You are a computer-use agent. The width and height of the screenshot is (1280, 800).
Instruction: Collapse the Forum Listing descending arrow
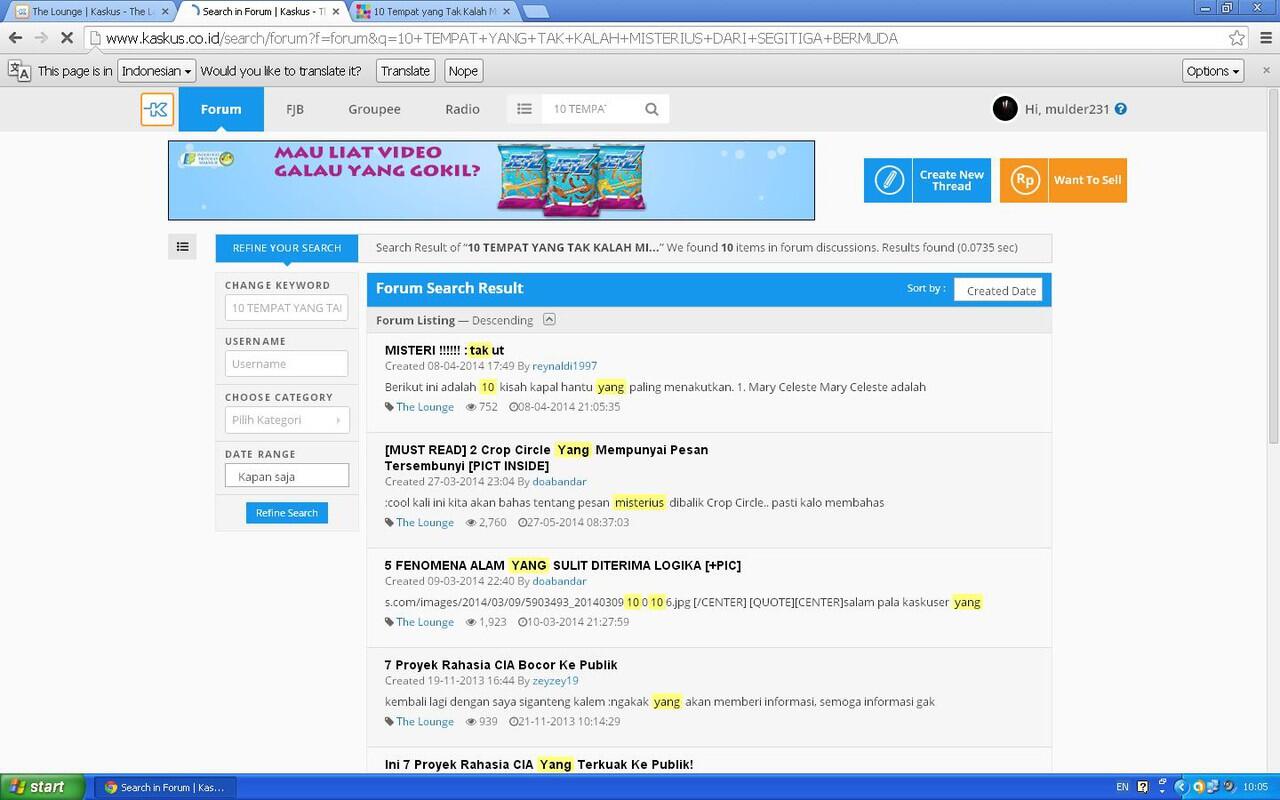[549, 320]
